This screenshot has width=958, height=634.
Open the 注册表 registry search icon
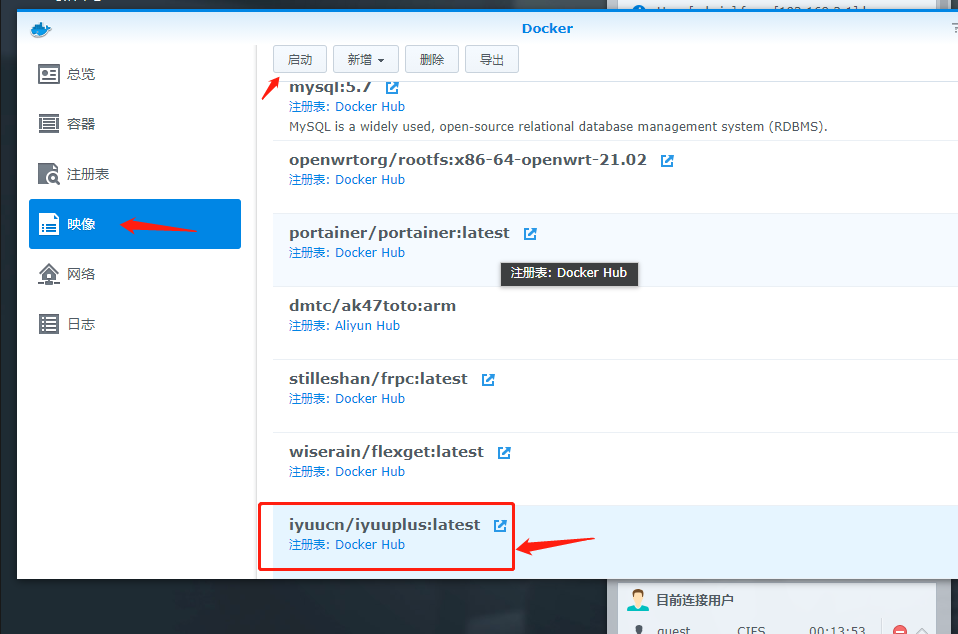[49, 174]
